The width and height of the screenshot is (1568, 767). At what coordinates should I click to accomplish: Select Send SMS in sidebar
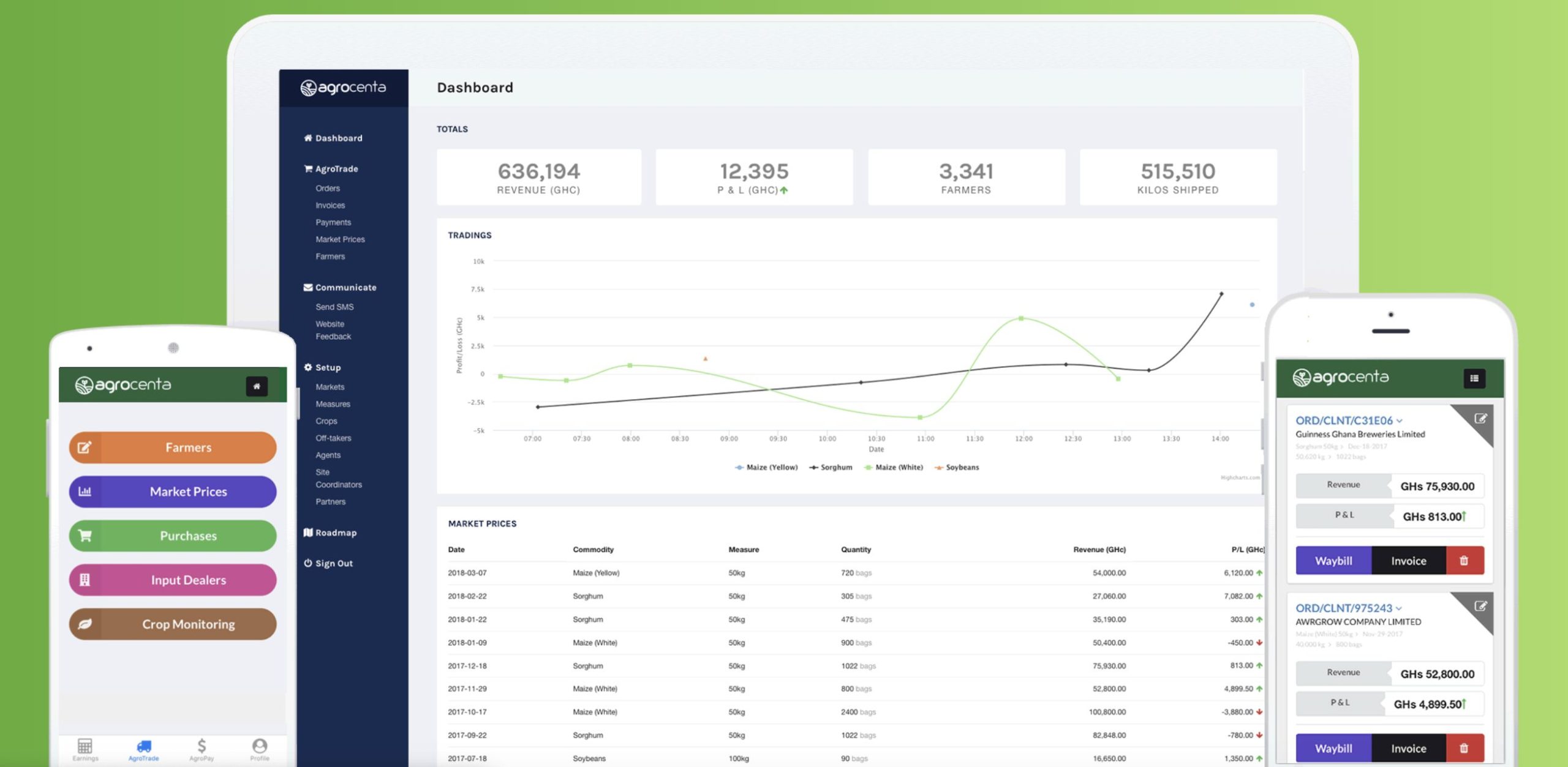[334, 307]
